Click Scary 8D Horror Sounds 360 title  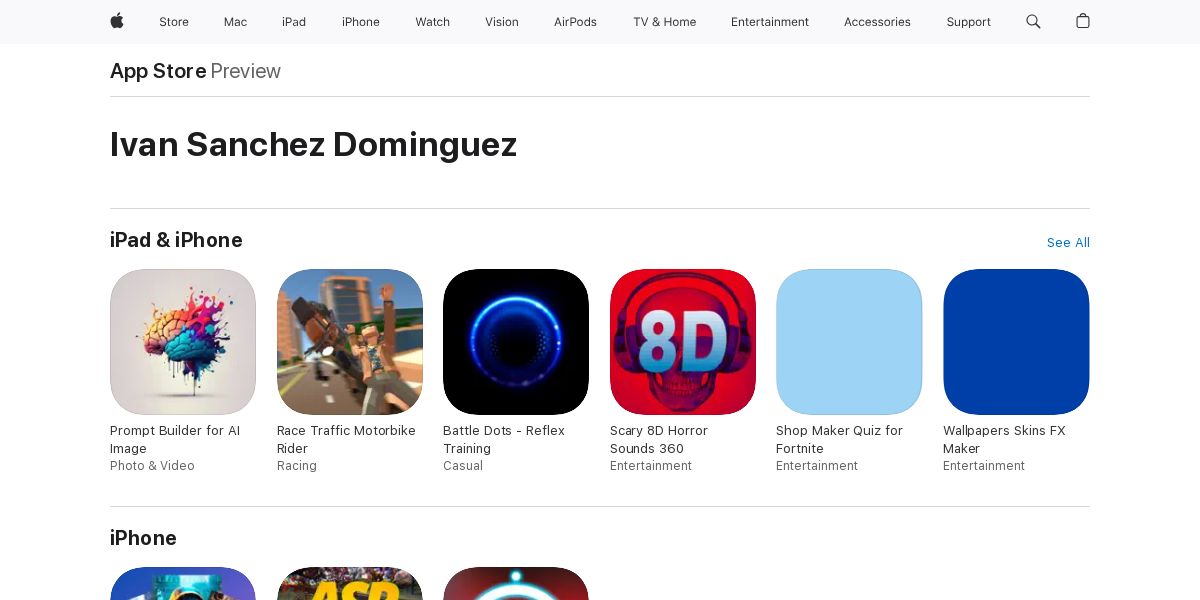[x=659, y=440]
